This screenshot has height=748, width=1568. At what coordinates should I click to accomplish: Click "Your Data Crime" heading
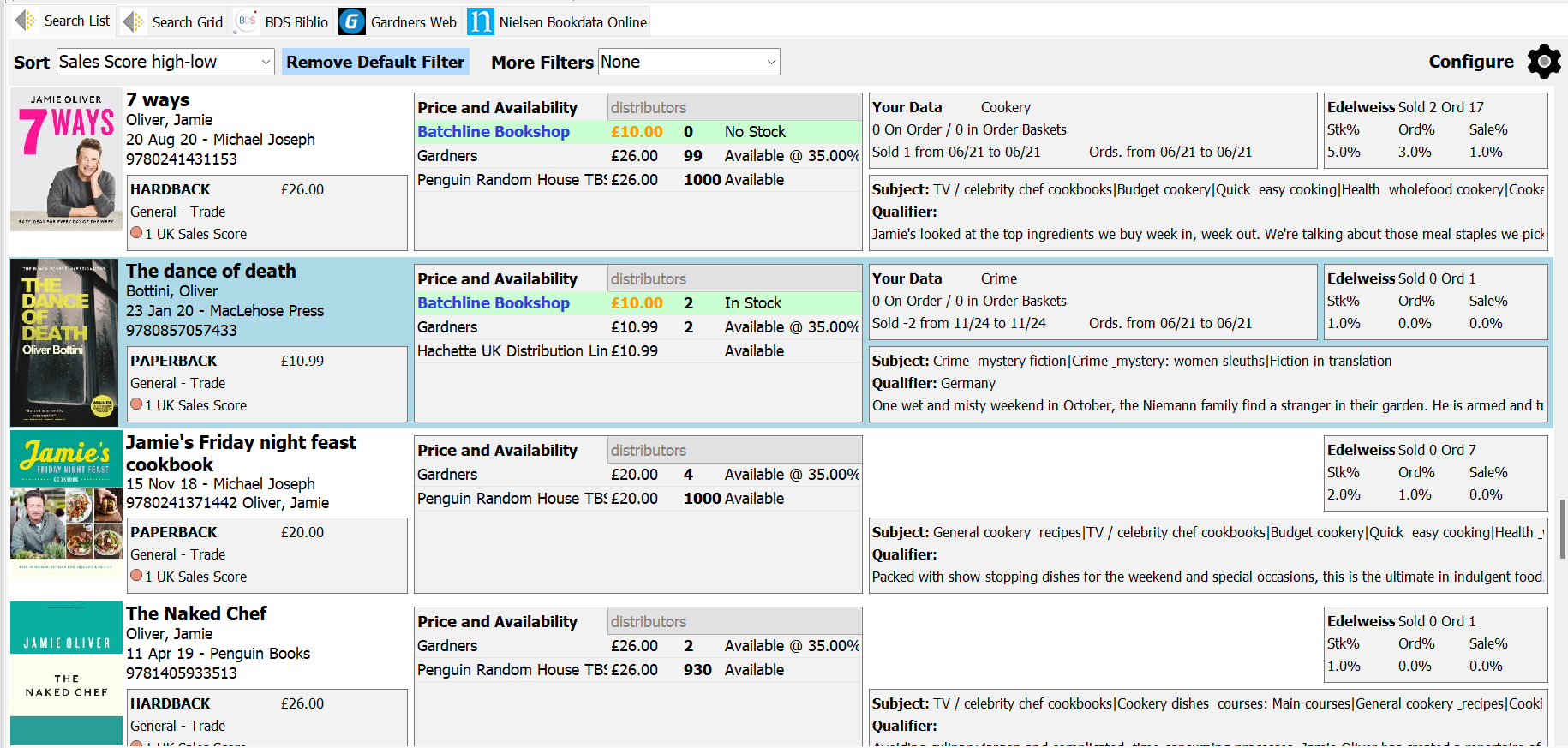click(944, 279)
